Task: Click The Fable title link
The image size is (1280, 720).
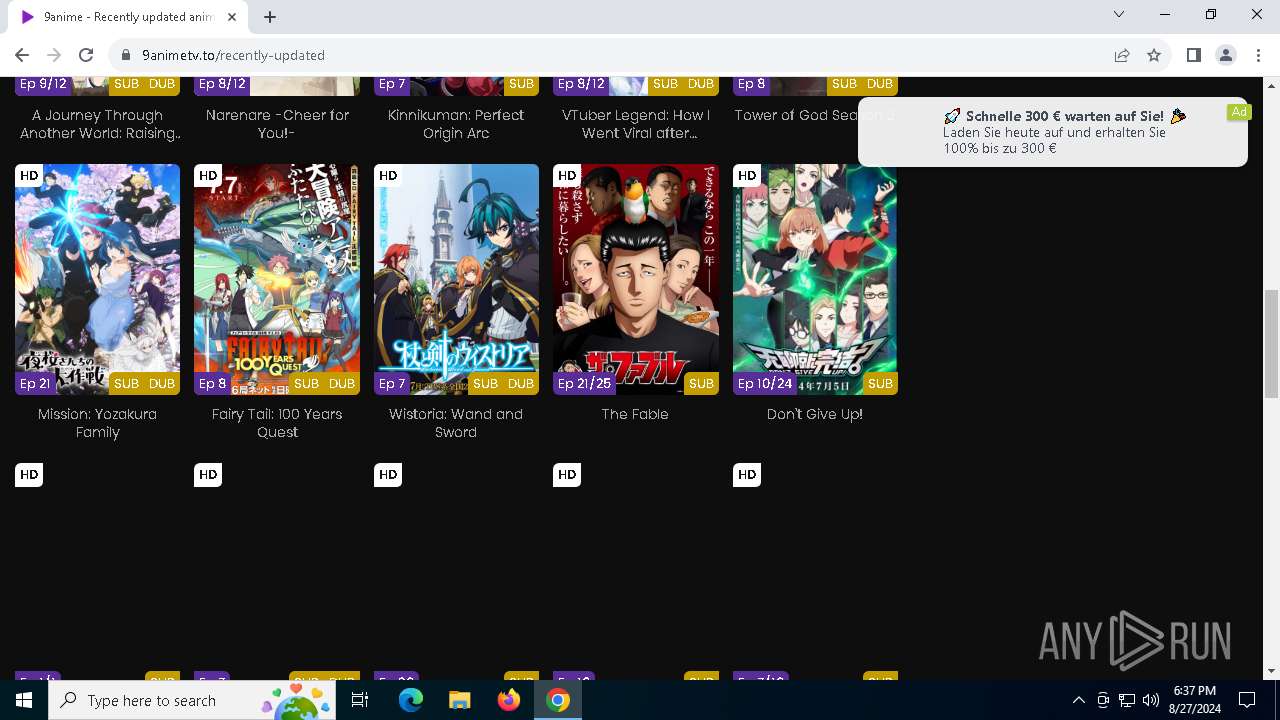Action: (x=635, y=414)
